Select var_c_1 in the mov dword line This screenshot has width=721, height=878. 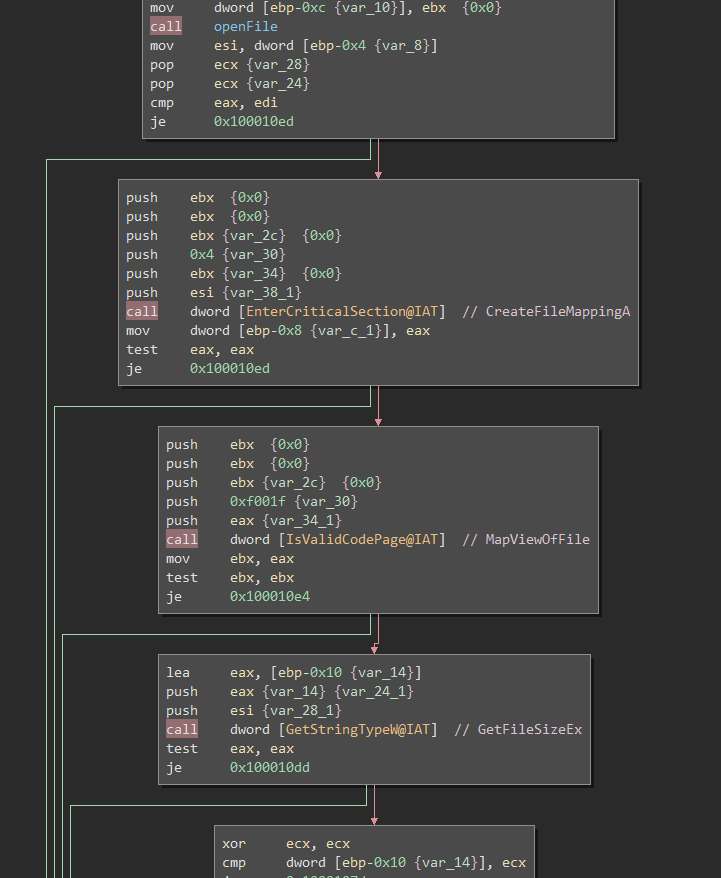click(346, 330)
